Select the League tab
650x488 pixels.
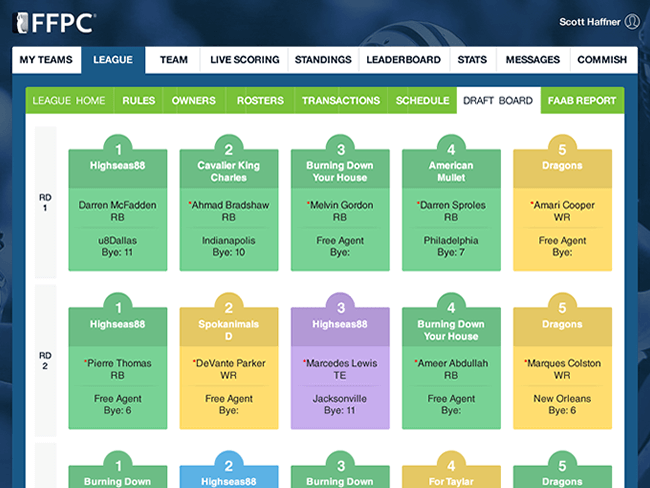[x=113, y=60]
